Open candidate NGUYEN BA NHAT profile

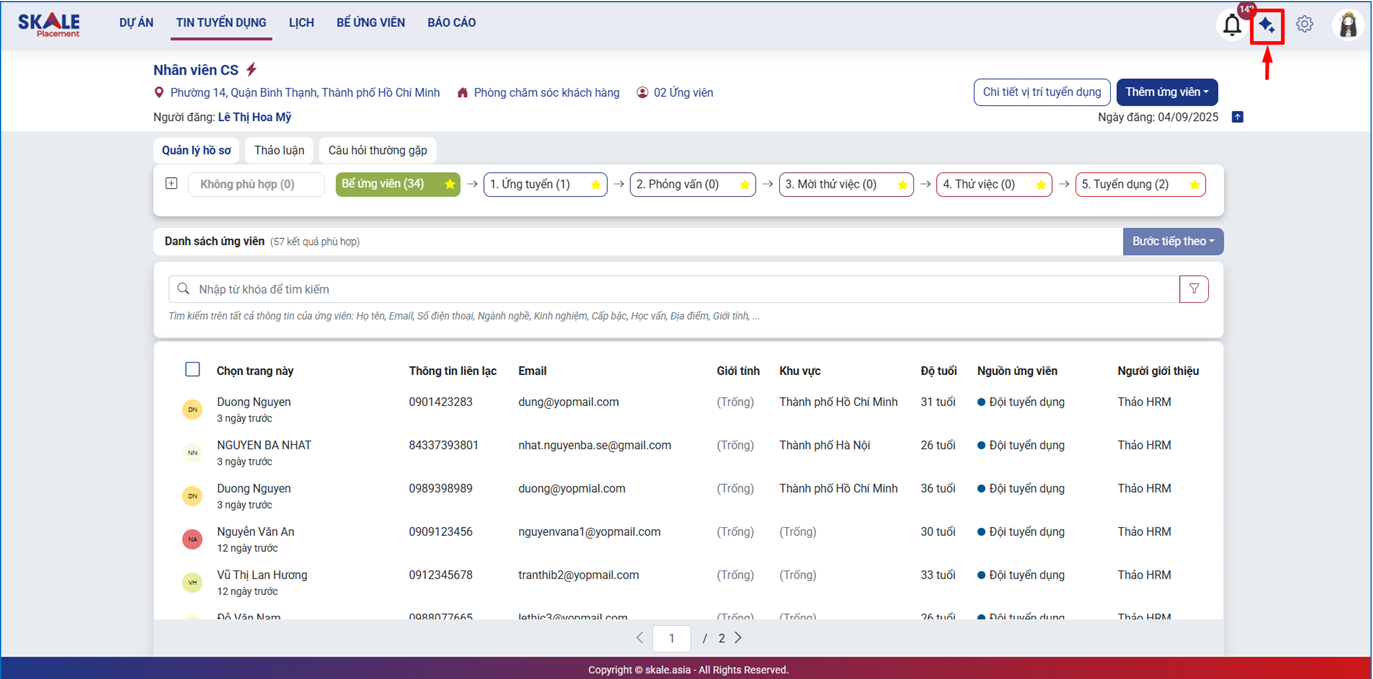(264, 445)
